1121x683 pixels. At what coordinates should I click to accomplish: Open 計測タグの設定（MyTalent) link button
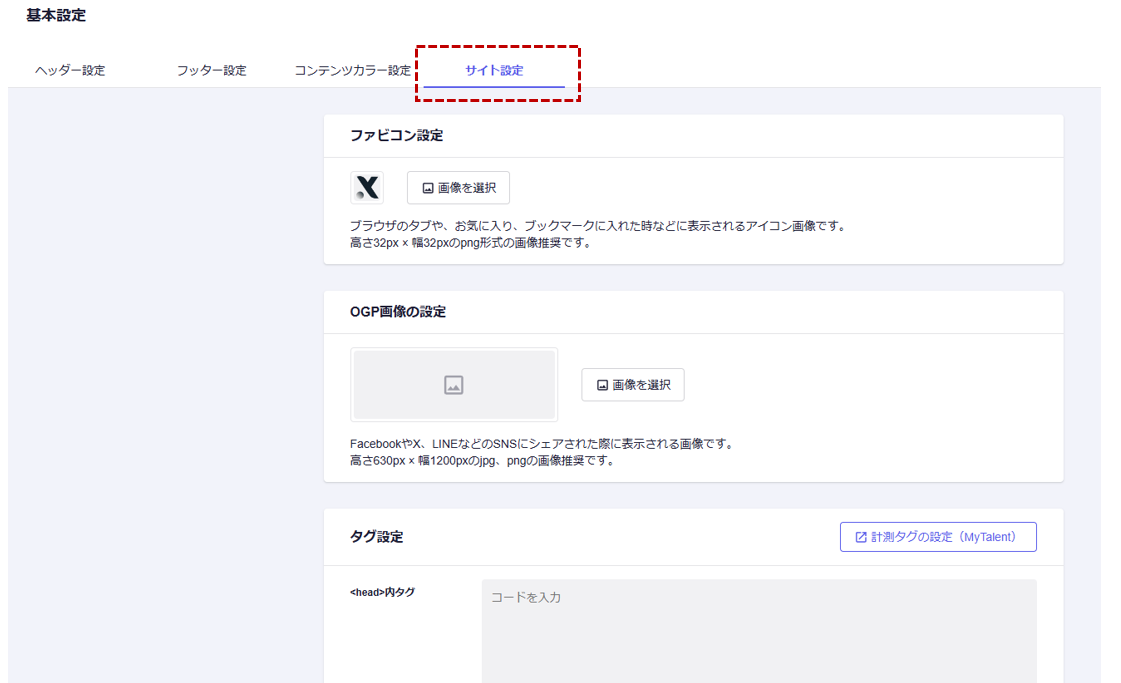pyautogui.click(x=938, y=537)
